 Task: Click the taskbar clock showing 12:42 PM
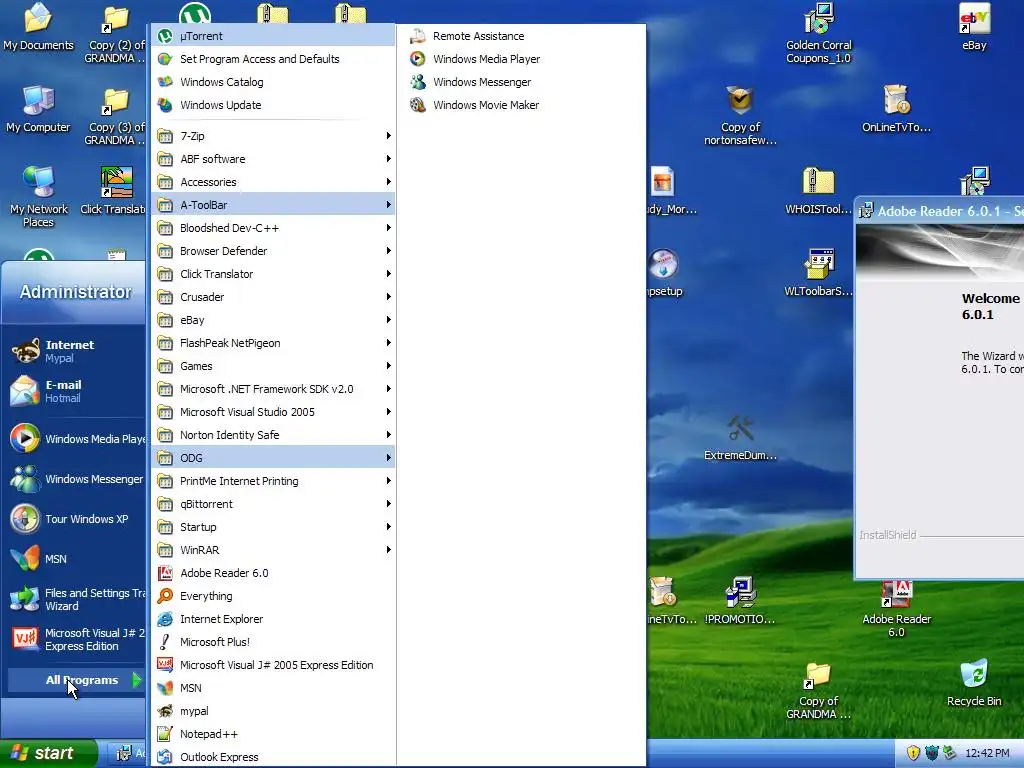[987, 753]
